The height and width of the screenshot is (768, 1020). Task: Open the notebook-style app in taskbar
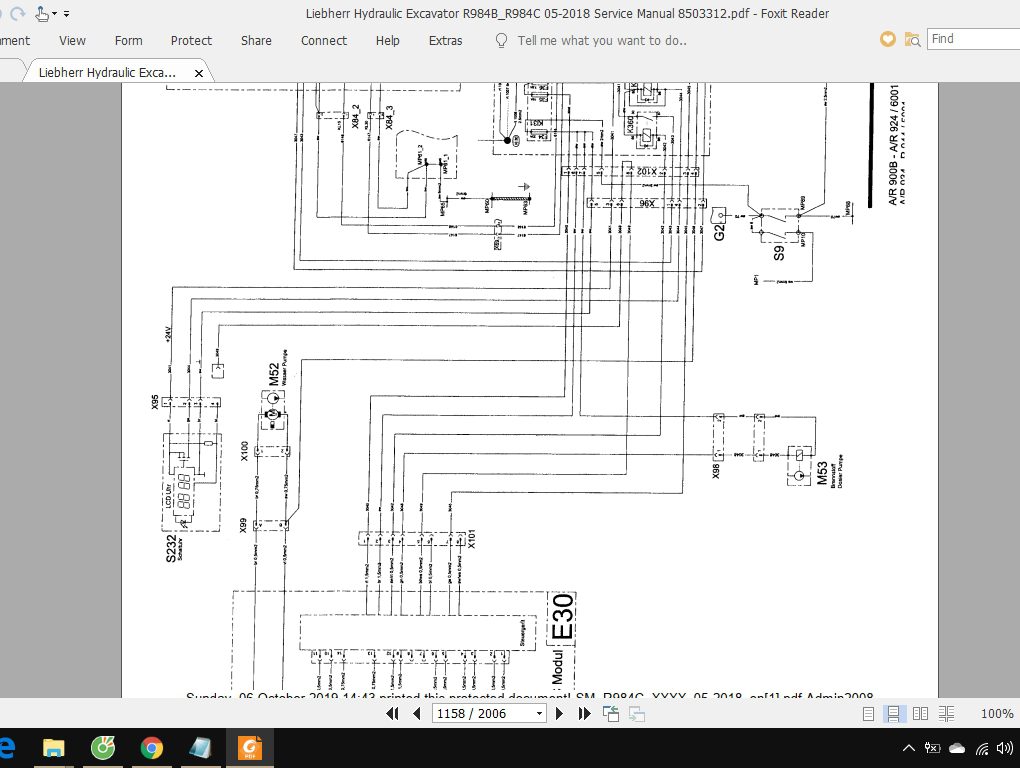(200, 748)
